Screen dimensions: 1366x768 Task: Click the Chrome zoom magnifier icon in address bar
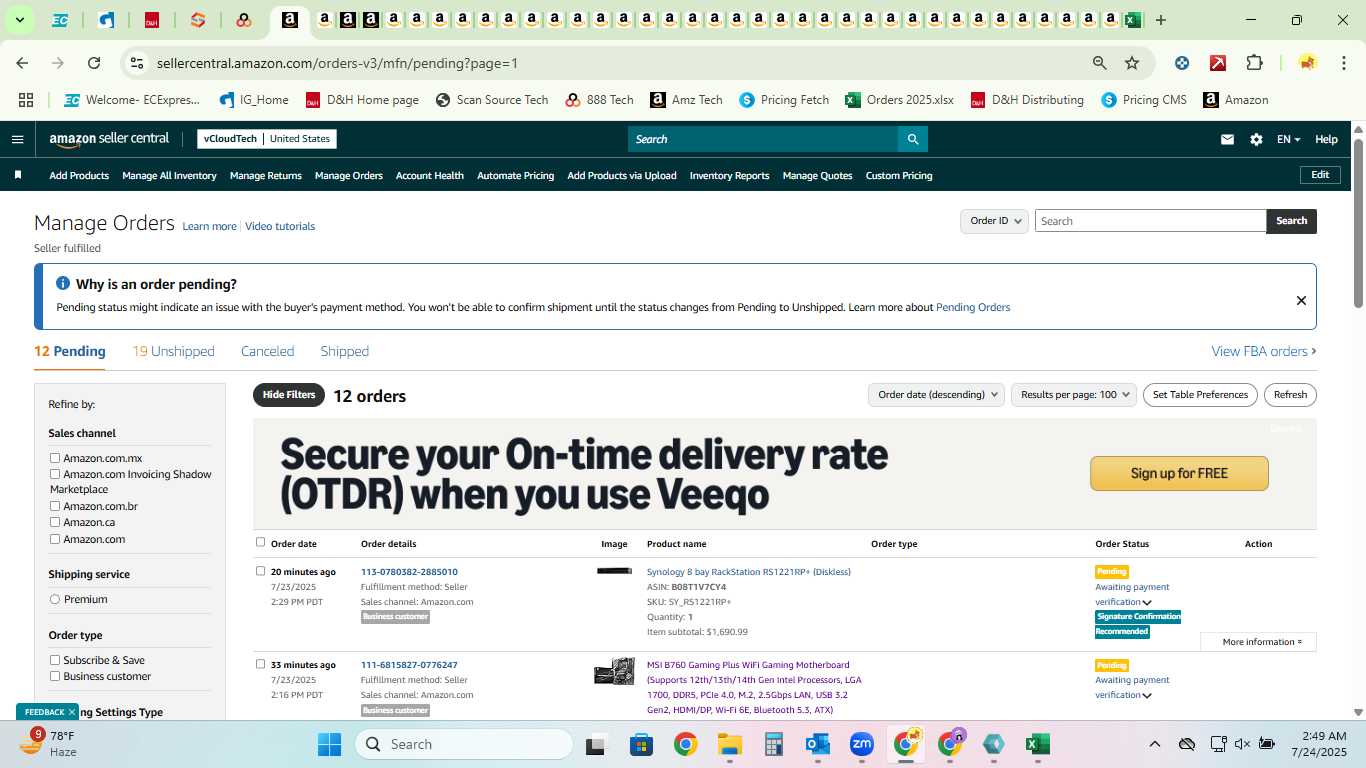1100,63
